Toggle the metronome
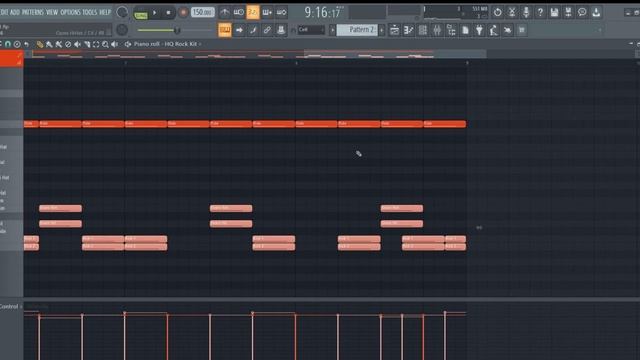640x360 pixels. coord(224,13)
